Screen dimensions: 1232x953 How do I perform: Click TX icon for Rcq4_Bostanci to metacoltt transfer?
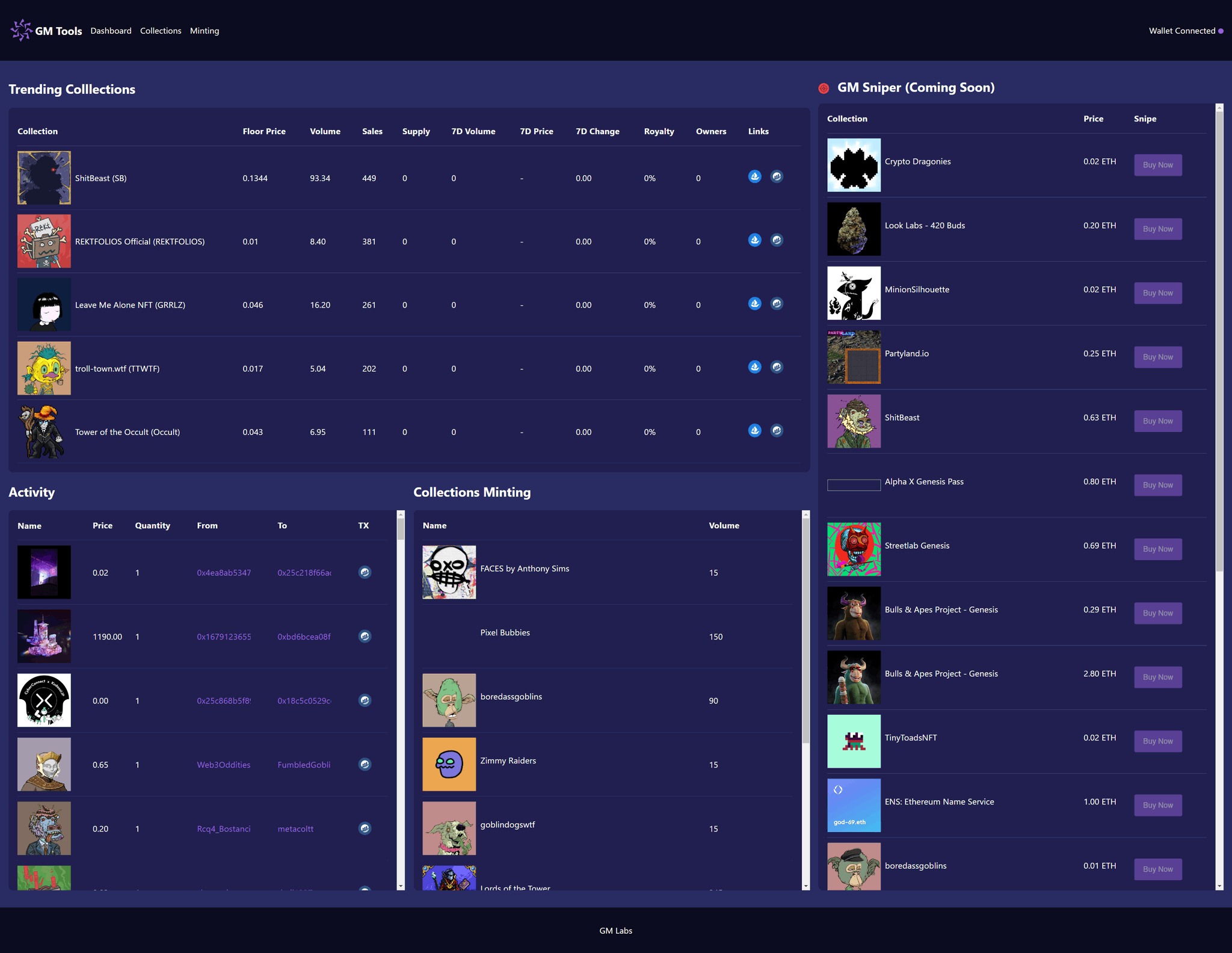[x=365, y=828]
